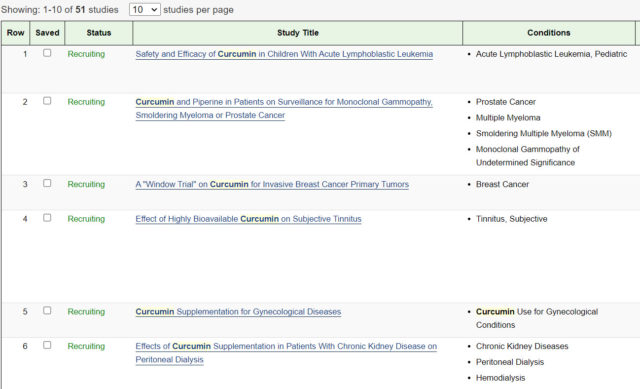Click 'Curcumin Use for Gynecological Conditions'

537,318
